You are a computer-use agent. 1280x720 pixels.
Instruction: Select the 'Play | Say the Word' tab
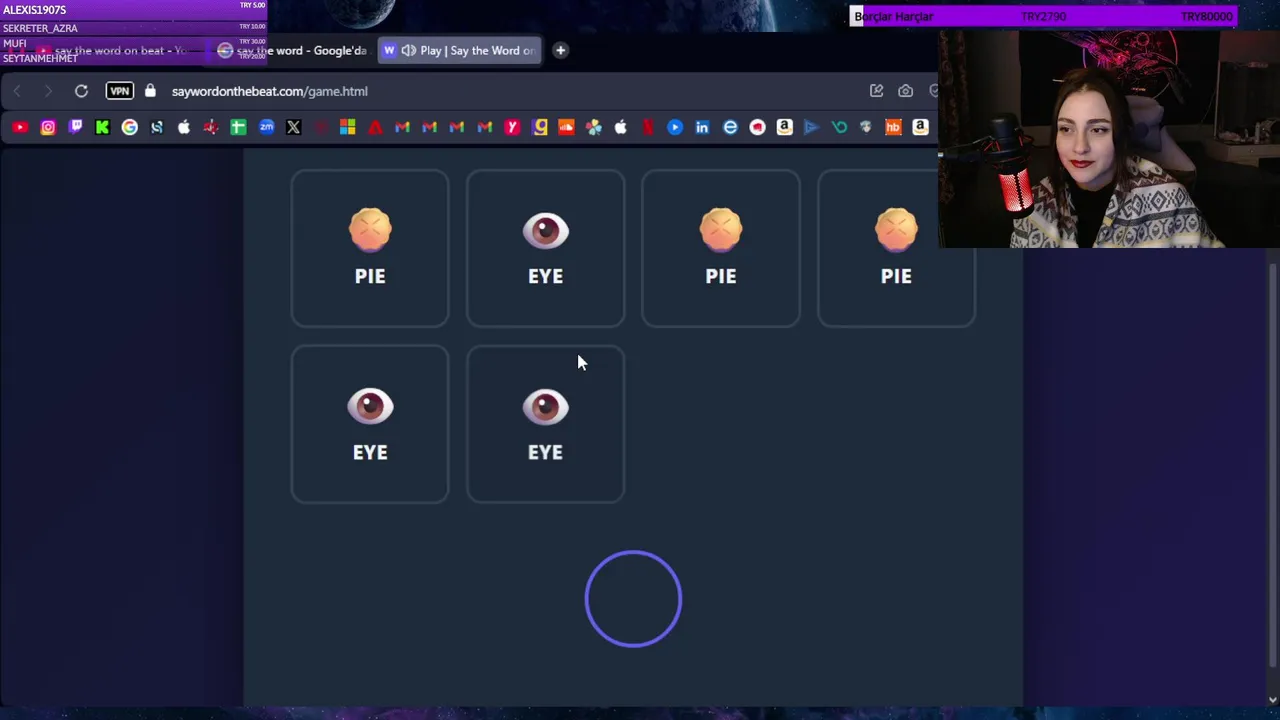click(x=460, y=50)
